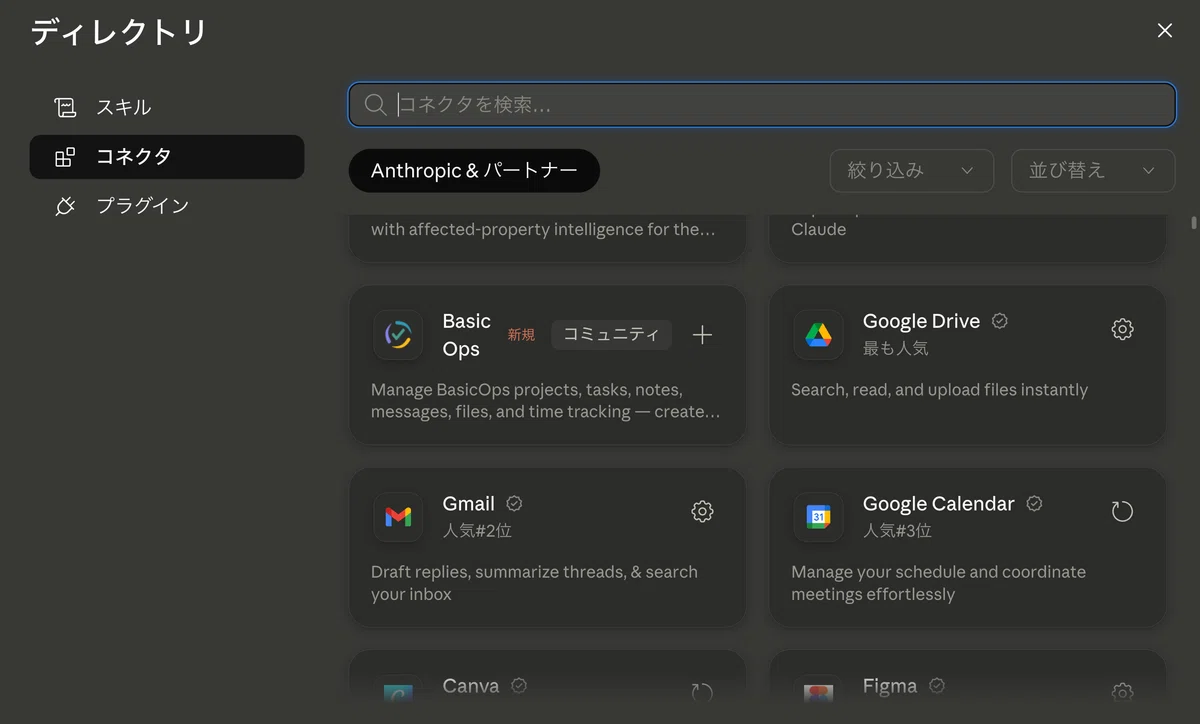Screen dimensions: 1200x724
Task: Click the ディレクトリ heading
Action: pyautogui.click(x=118, y=32)
